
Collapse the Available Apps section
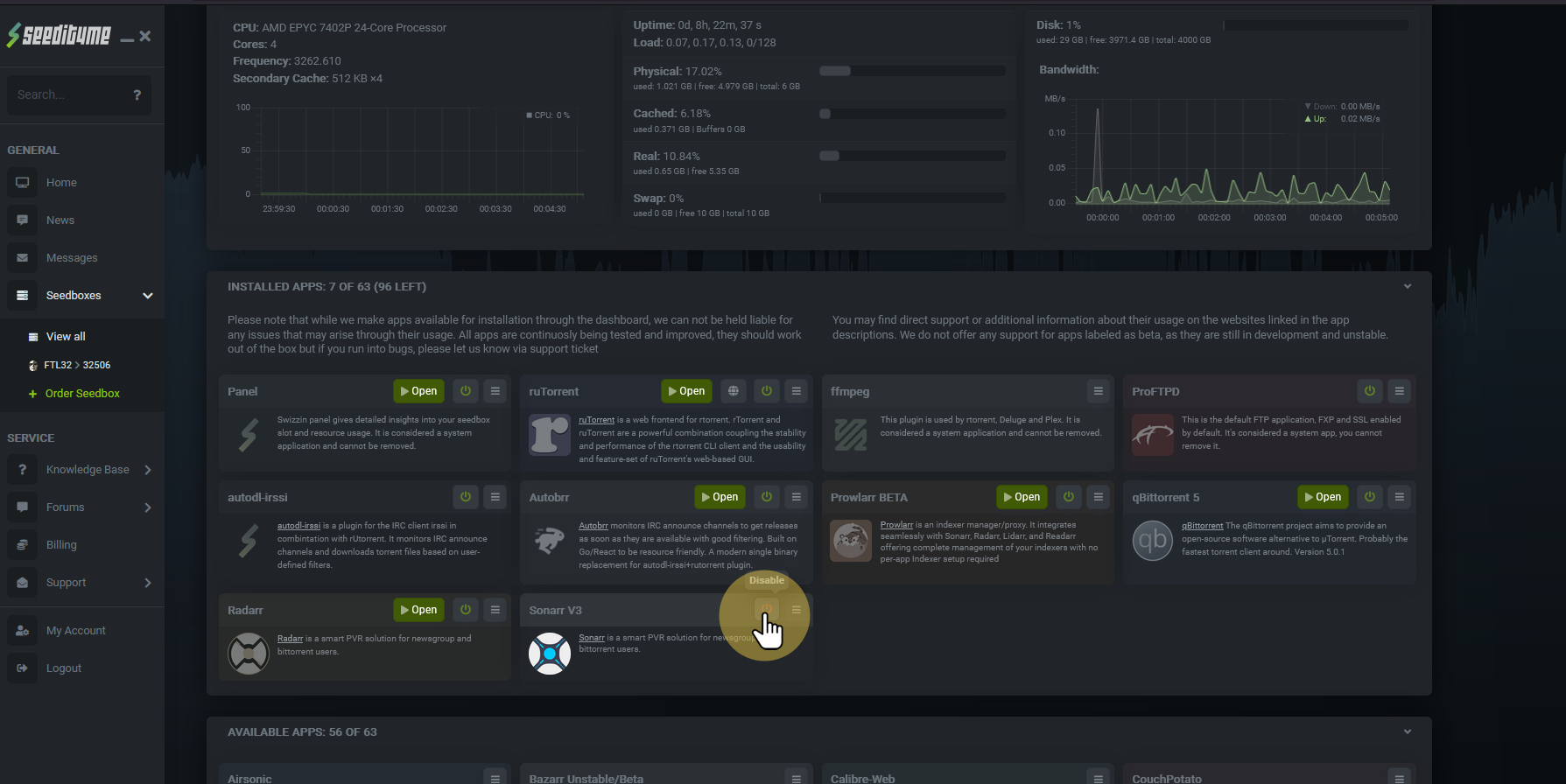coord(1408,732)
